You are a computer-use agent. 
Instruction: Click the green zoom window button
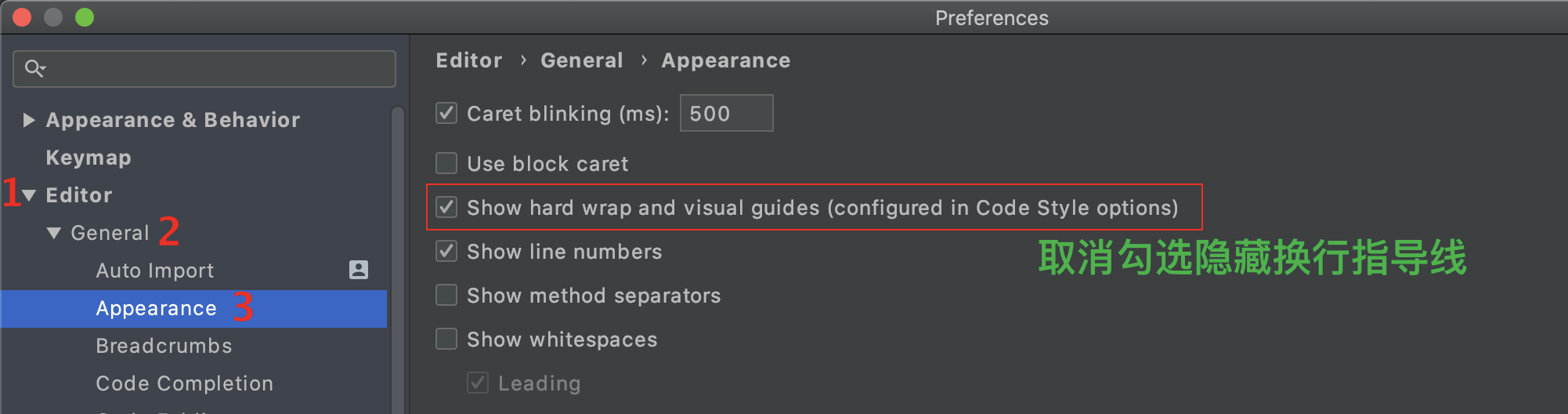85,17
